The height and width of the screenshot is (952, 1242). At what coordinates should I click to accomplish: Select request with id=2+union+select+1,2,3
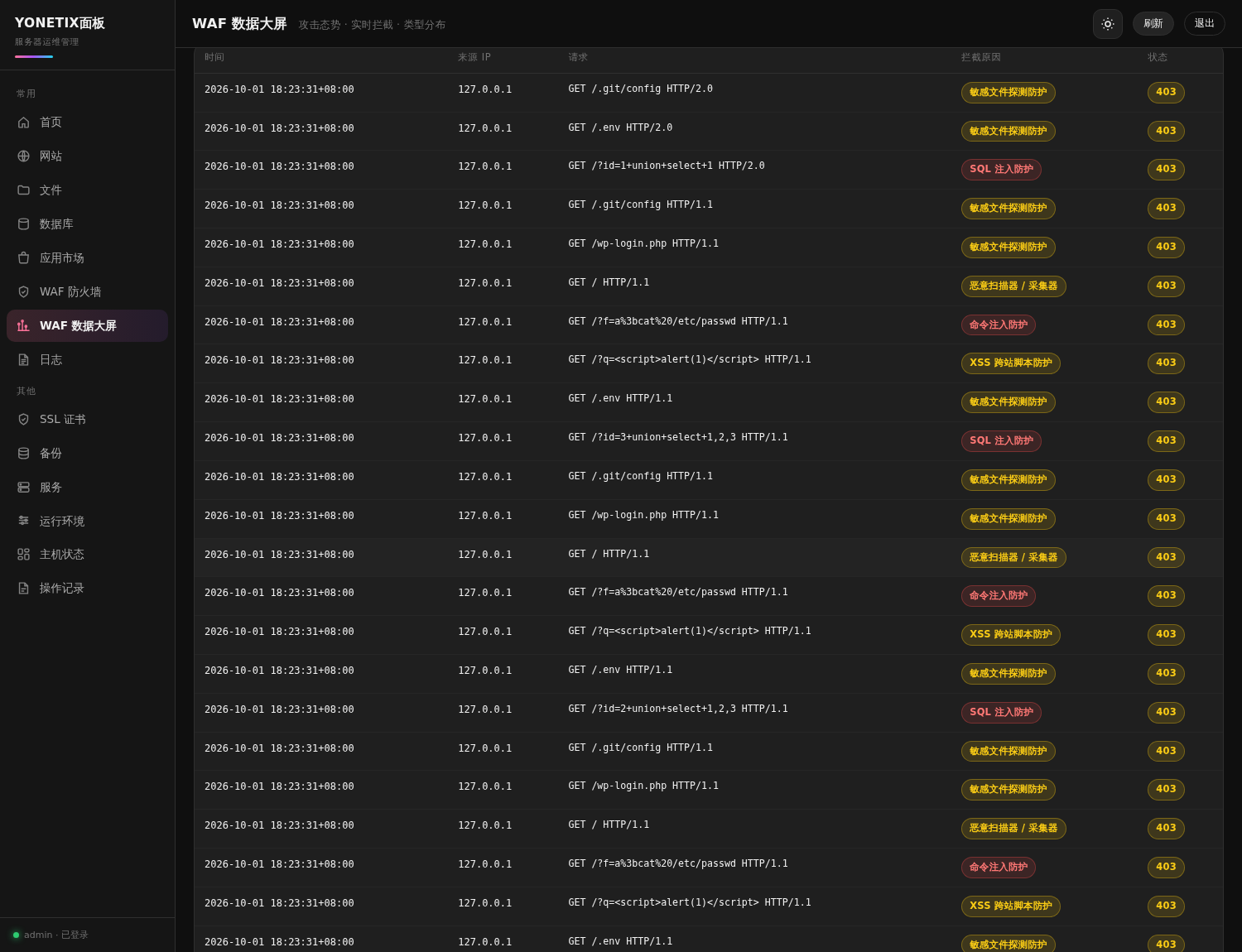pyautogui.click(x=678, y=709)
